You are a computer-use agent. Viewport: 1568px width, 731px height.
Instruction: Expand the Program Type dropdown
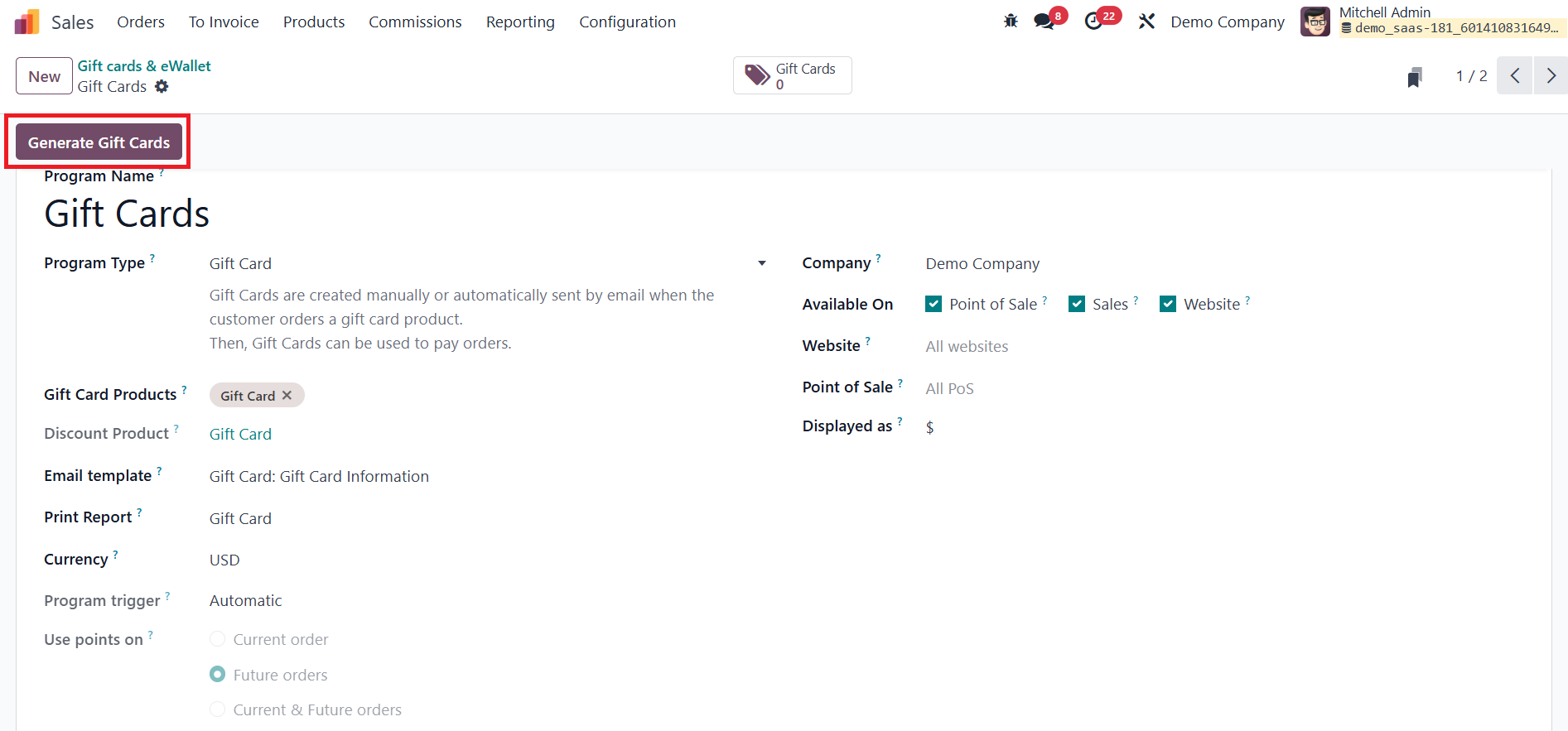761,263
